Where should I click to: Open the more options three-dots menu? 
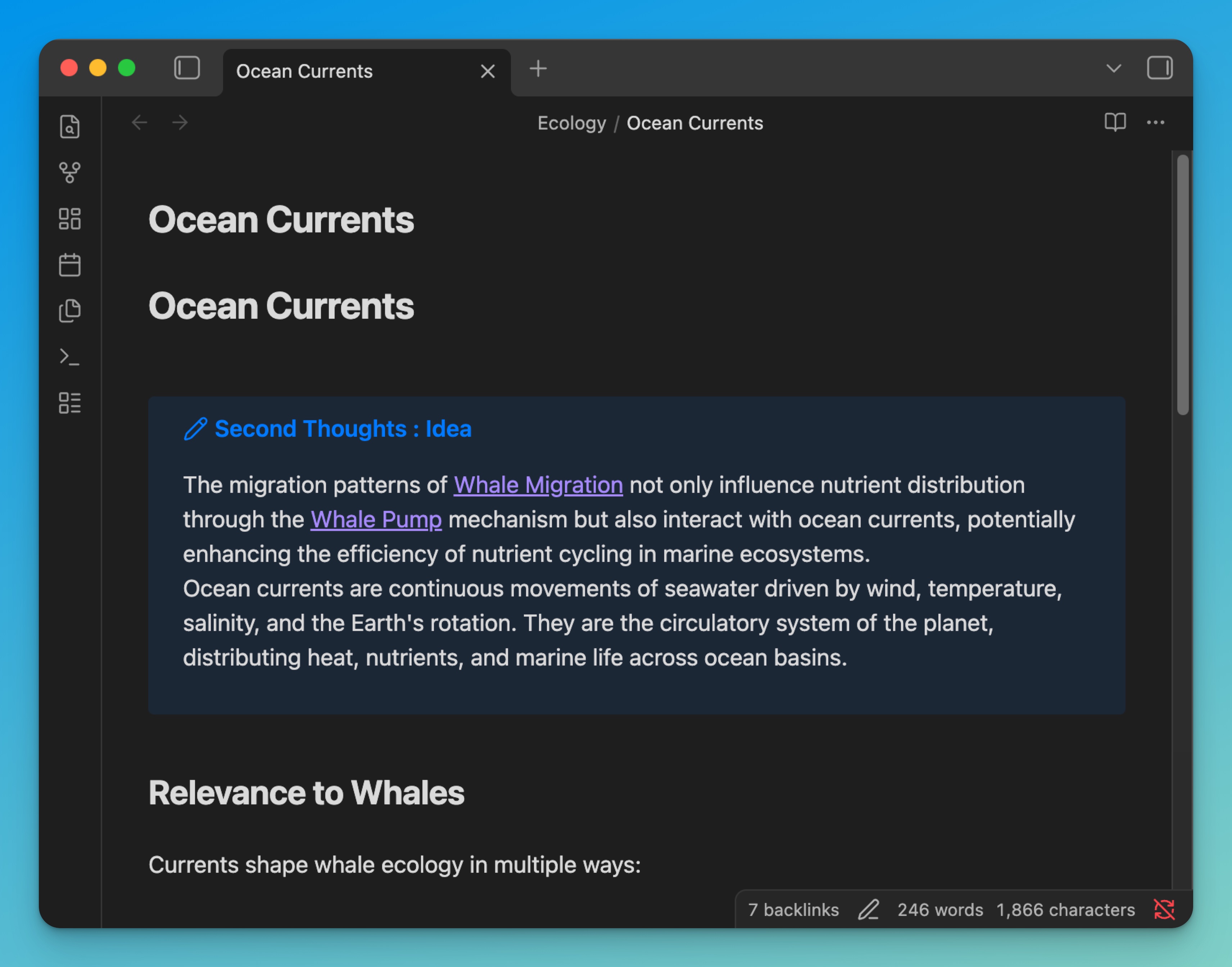pos(1155,122)
